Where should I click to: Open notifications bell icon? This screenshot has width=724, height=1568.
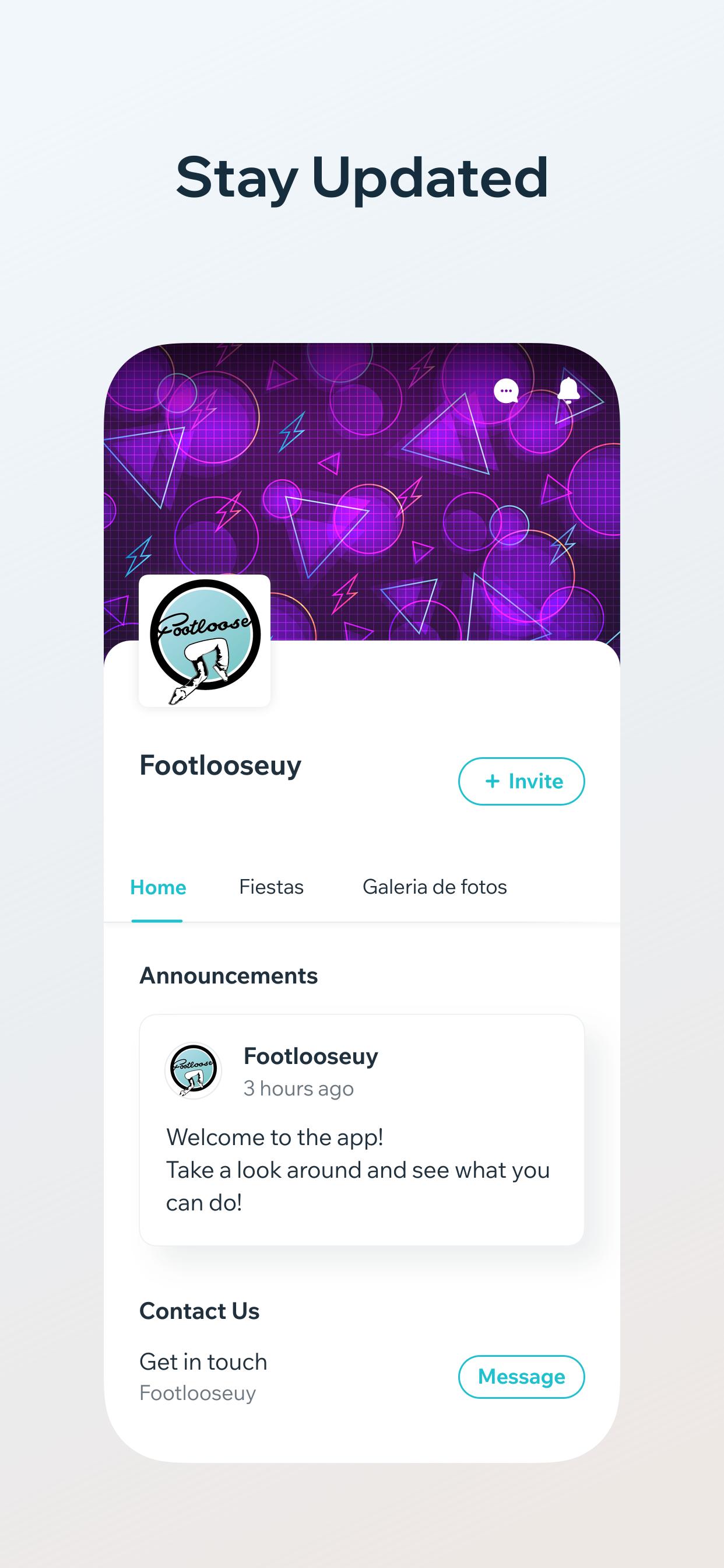pos(569,391)
